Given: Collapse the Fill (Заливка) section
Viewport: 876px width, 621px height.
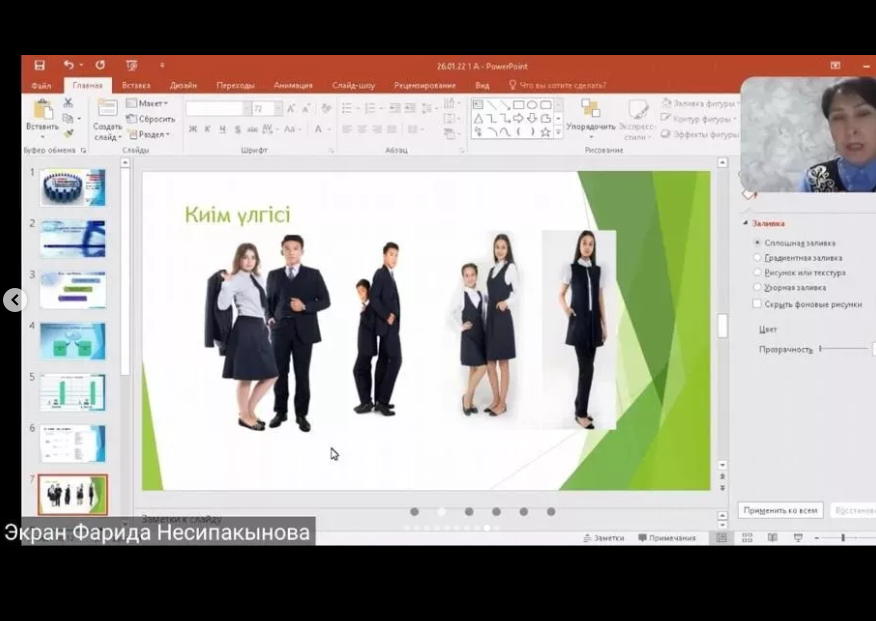Looking at the screenshot, I should (x=746, y=224).
